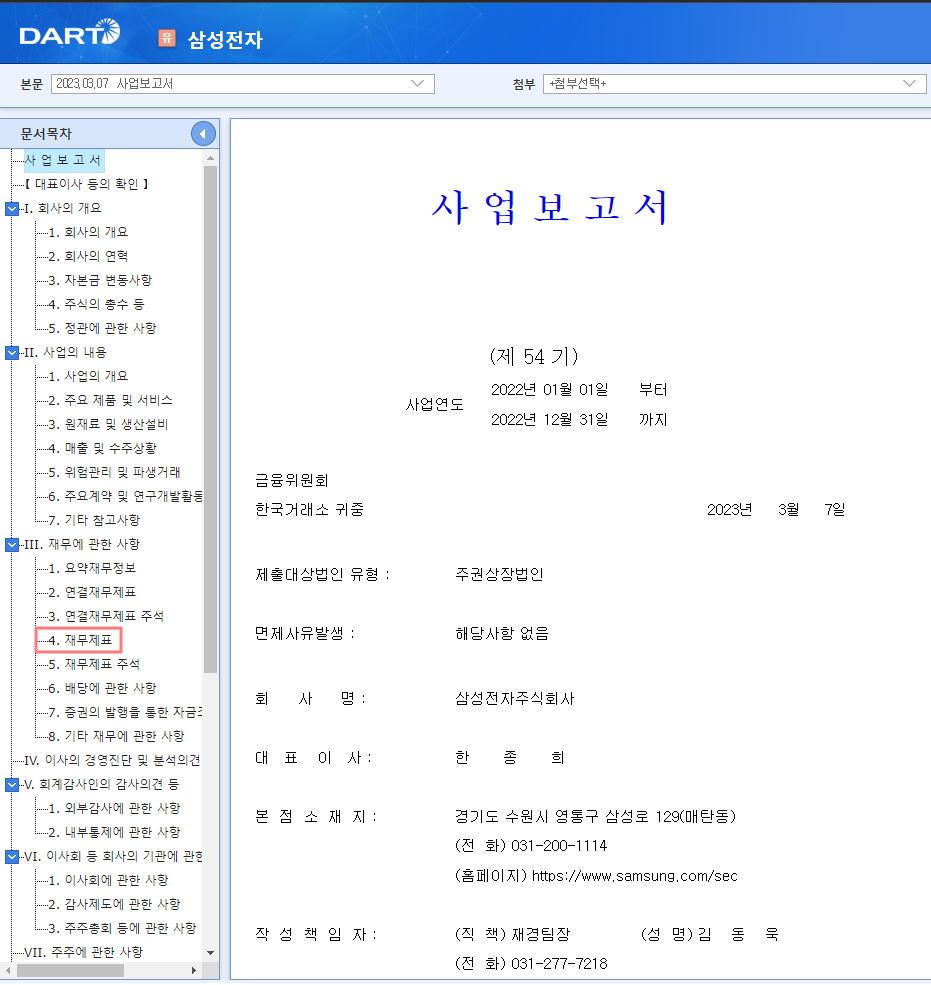931x985 pixels.
Task: Click the 사 업 보 고 서 document title
Action: [550, 207]
